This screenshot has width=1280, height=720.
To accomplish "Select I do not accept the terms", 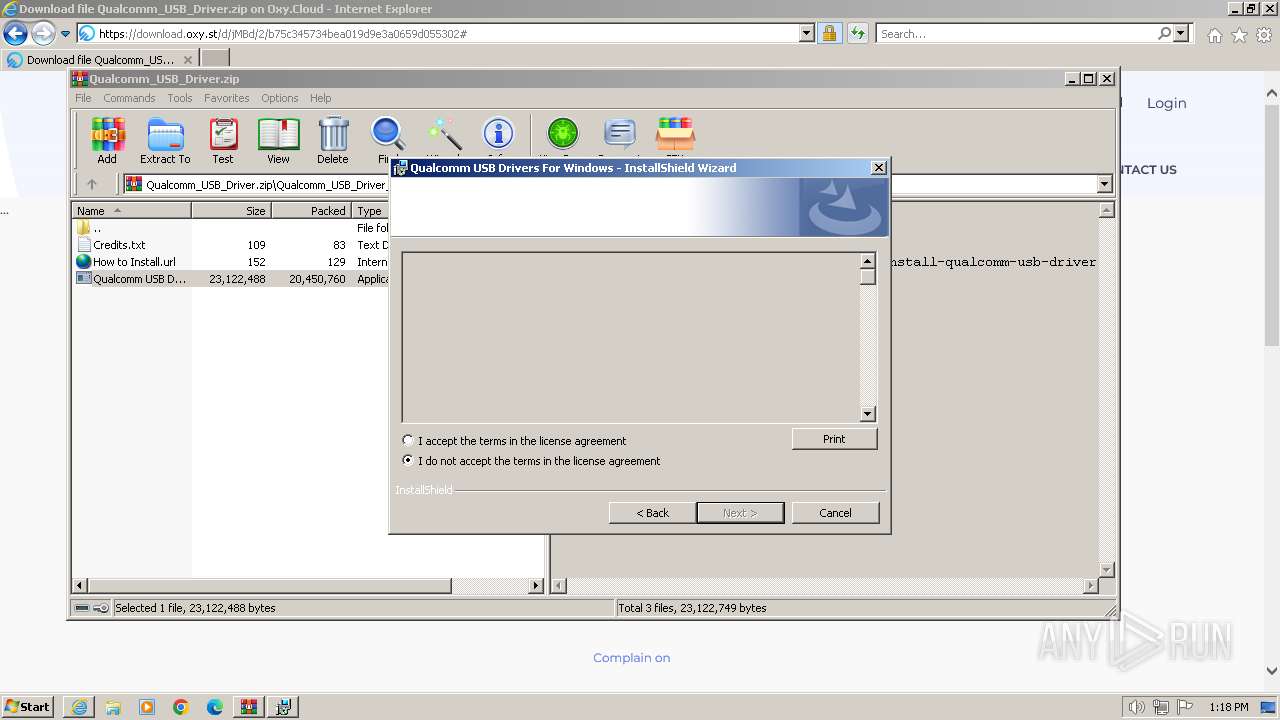I will click(x=407, y=460).
